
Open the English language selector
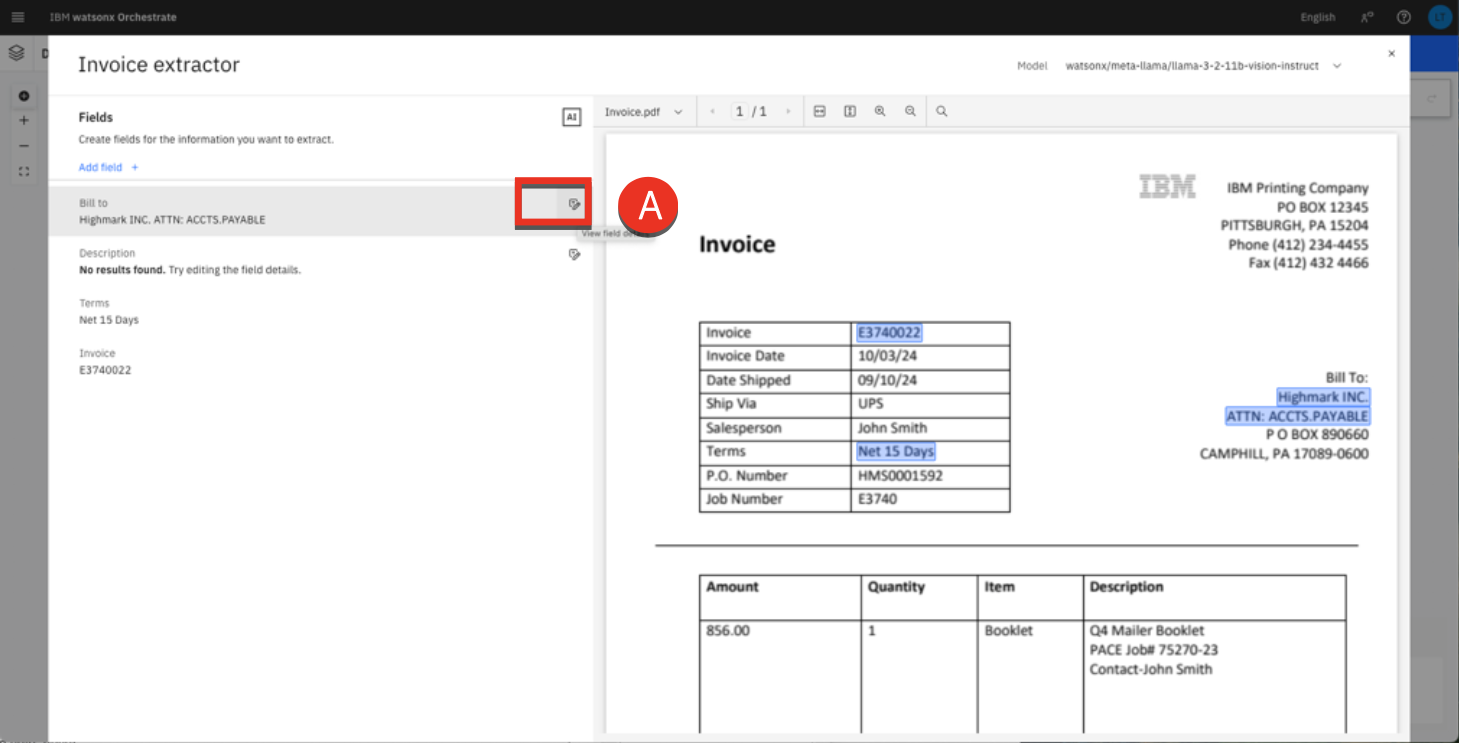(1317, 17)
